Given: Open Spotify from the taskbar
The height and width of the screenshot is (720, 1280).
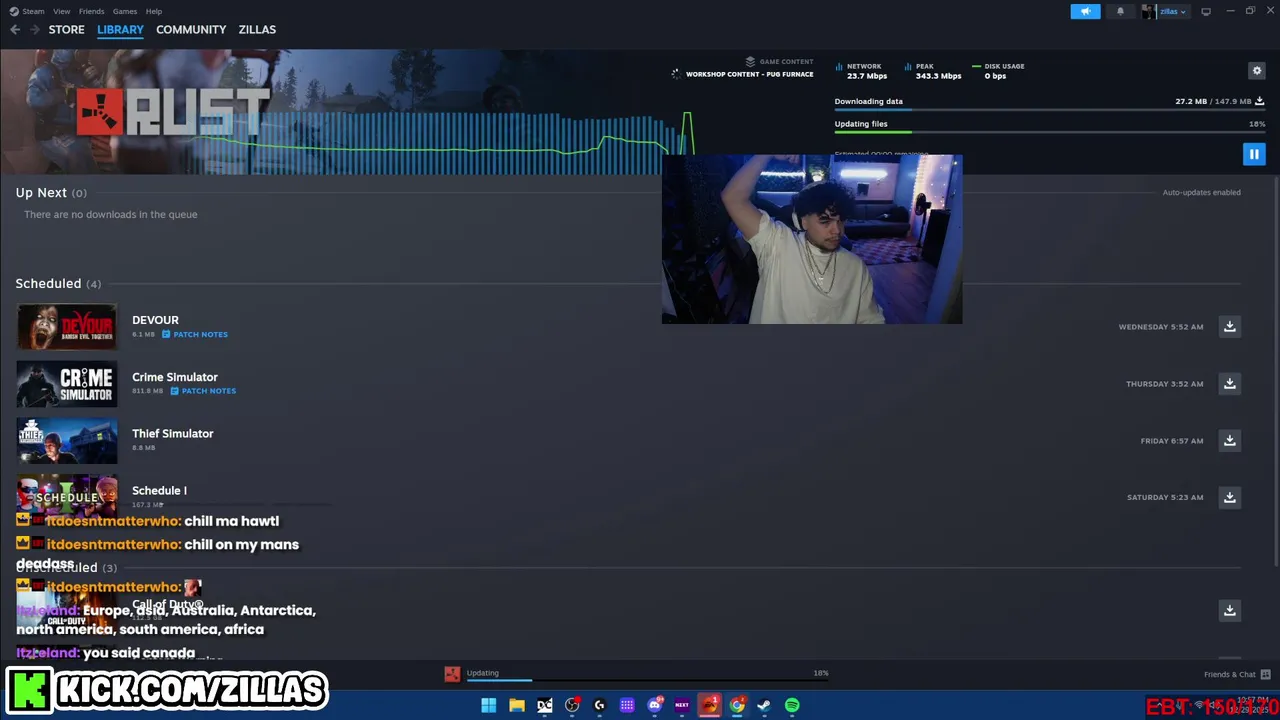Looking at the screenshot, I should (792, 705).
